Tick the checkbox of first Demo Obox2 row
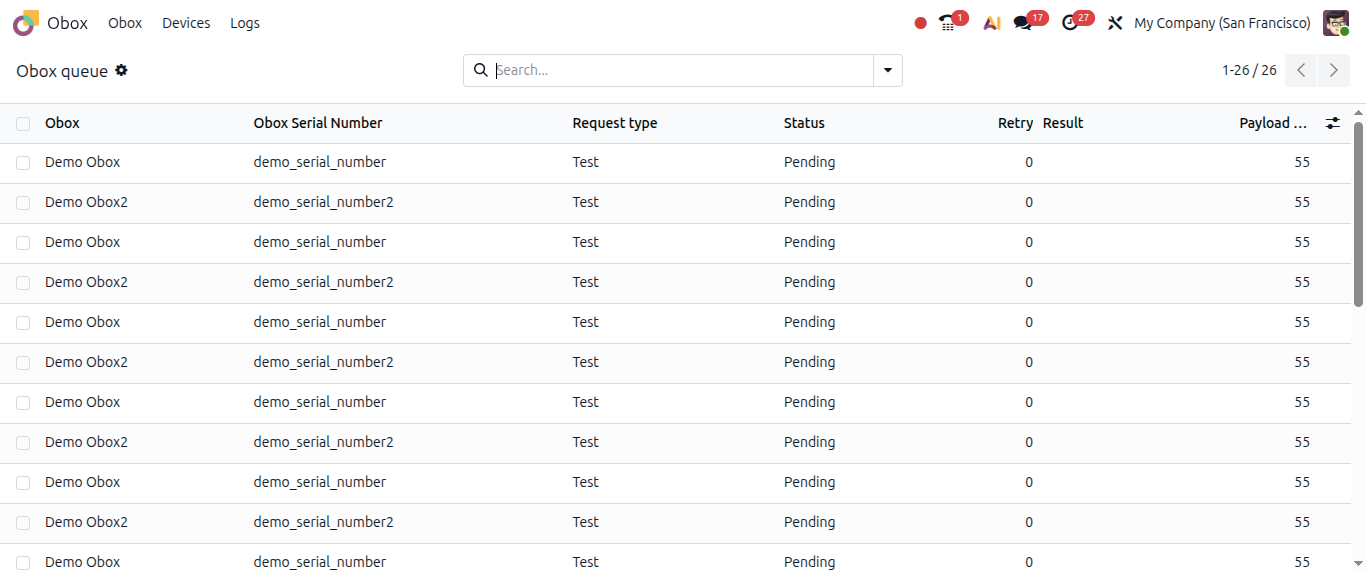 pyautogui.click(x=23, y=203)
